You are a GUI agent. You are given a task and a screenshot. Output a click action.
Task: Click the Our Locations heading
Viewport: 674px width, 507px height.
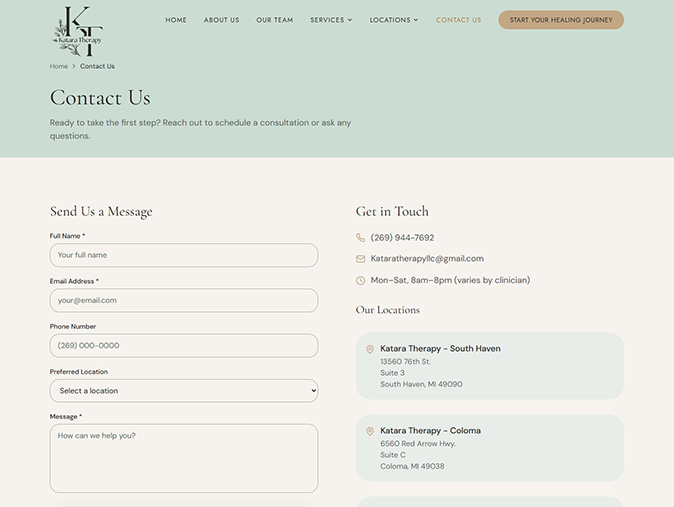pyautogui.click(x=388, y=310)
